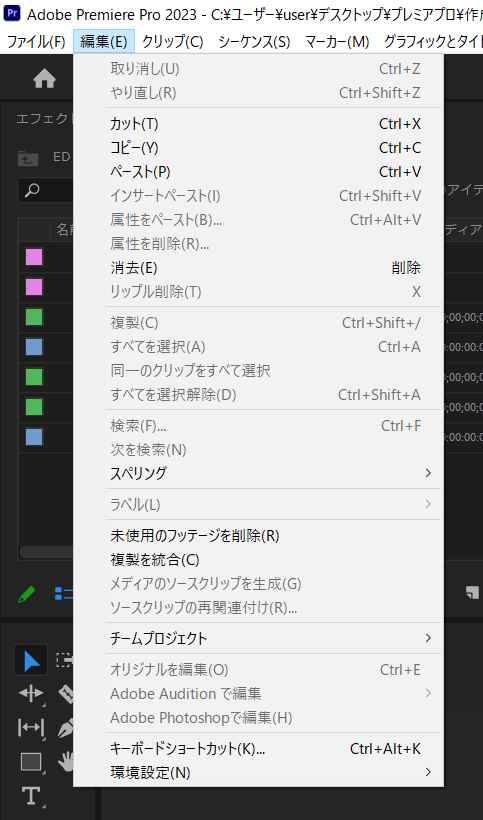Open the マーカー(M) menu
The image size is (483, 820).
pyautogui.click(x=337, y=42)
